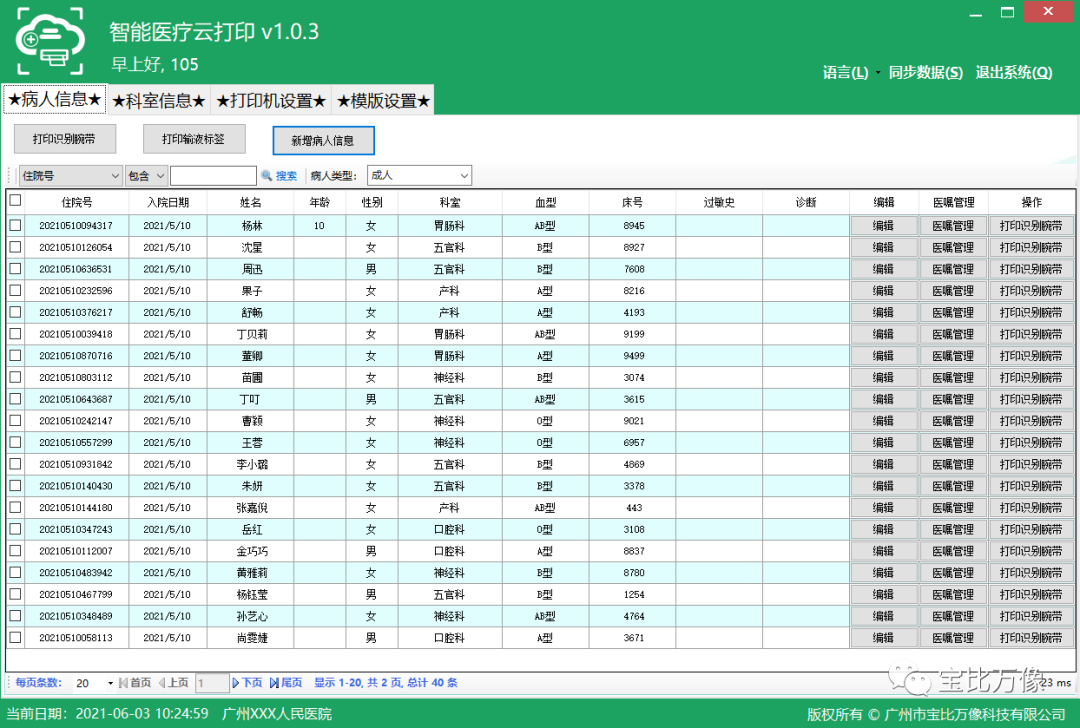Screen dimensions: 1080x728
Task: Click the magnifier search icon
Action: click(x=267, y=176)
